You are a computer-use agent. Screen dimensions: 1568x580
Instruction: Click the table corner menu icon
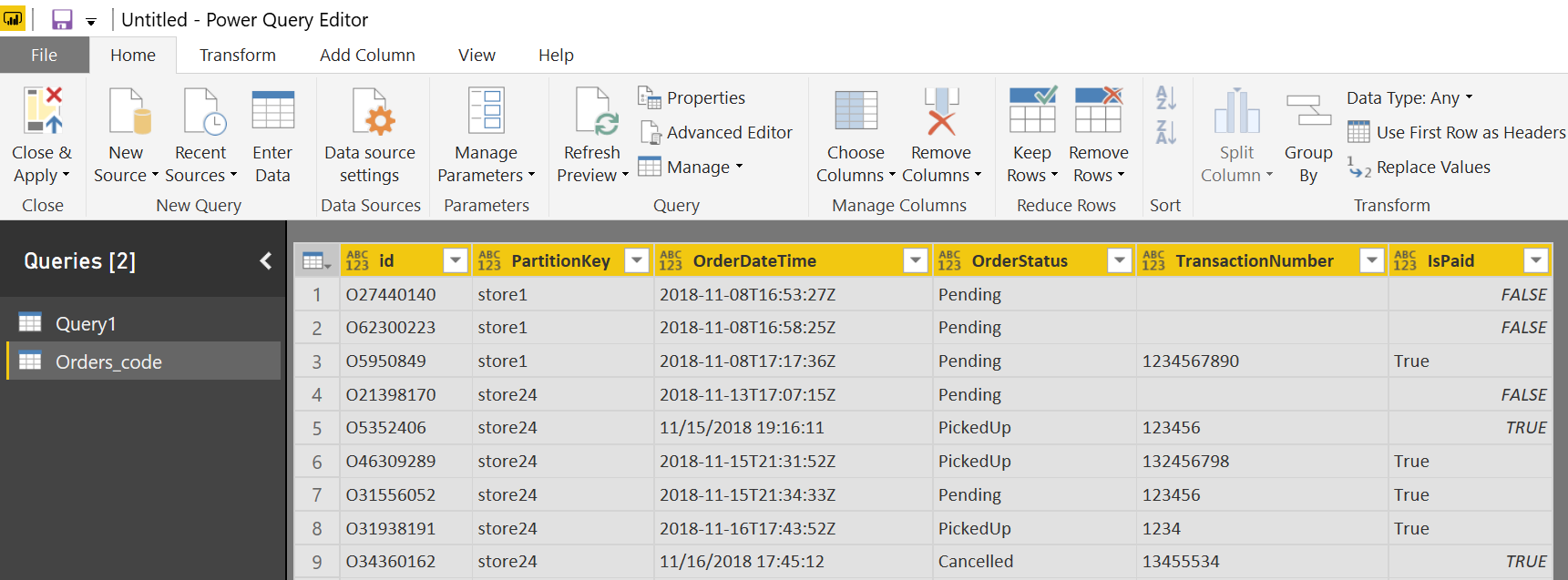[316, 261]
